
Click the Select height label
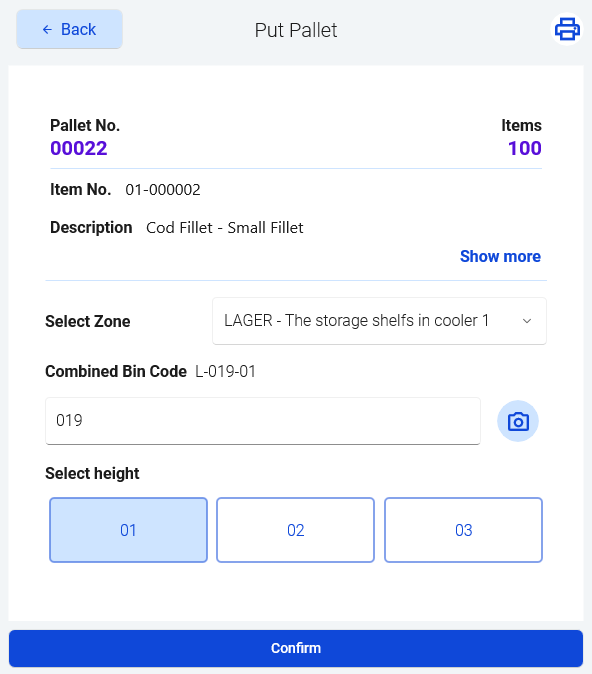[92, 474]
